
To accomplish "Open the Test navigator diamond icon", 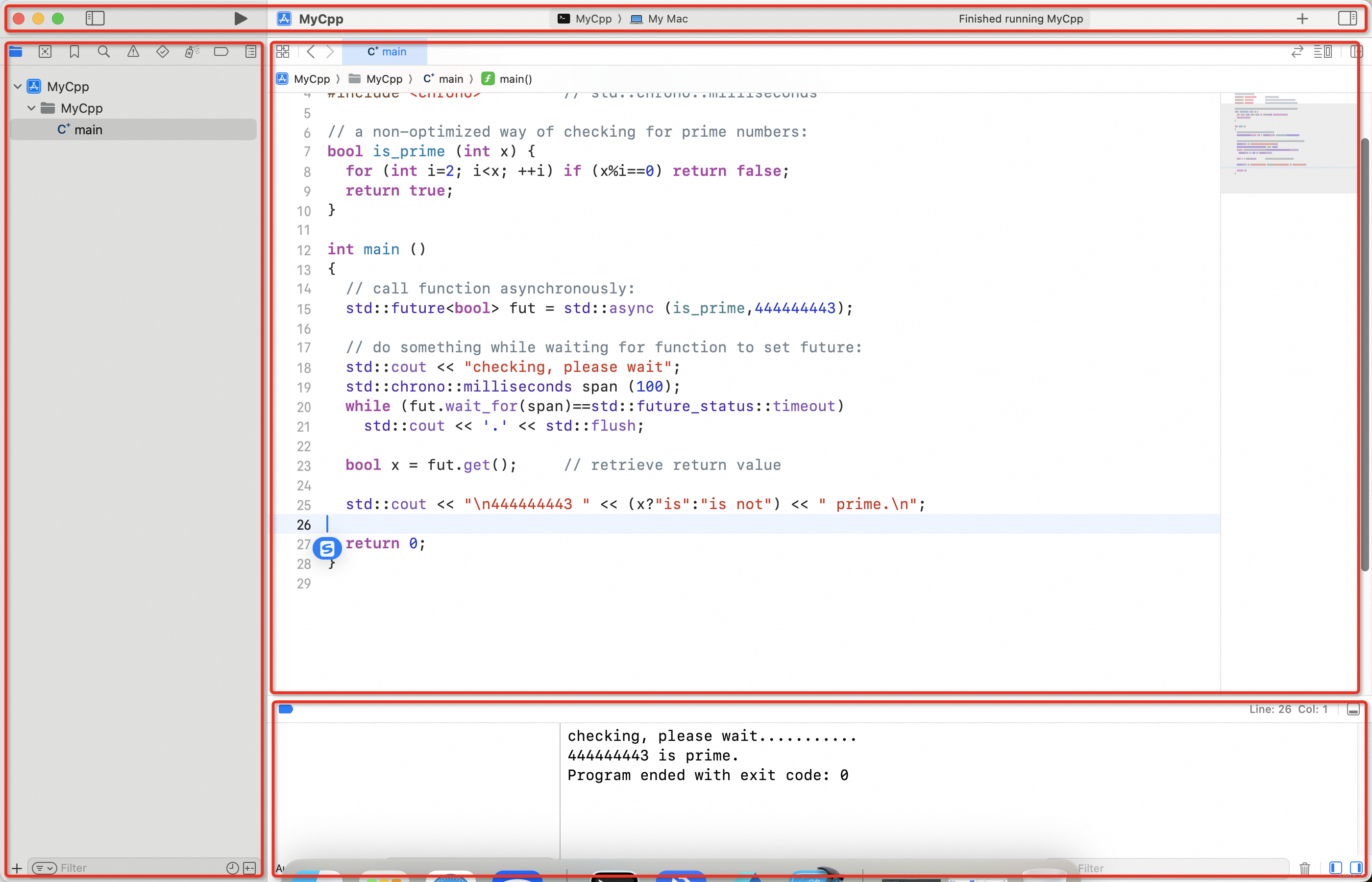I will [x=163, y=52].
